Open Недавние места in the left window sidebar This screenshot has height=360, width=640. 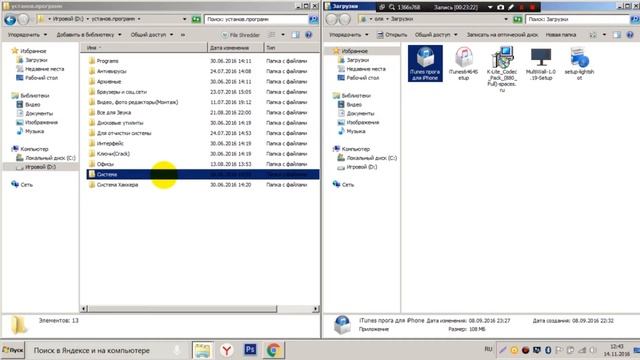(x=44, y=69)
